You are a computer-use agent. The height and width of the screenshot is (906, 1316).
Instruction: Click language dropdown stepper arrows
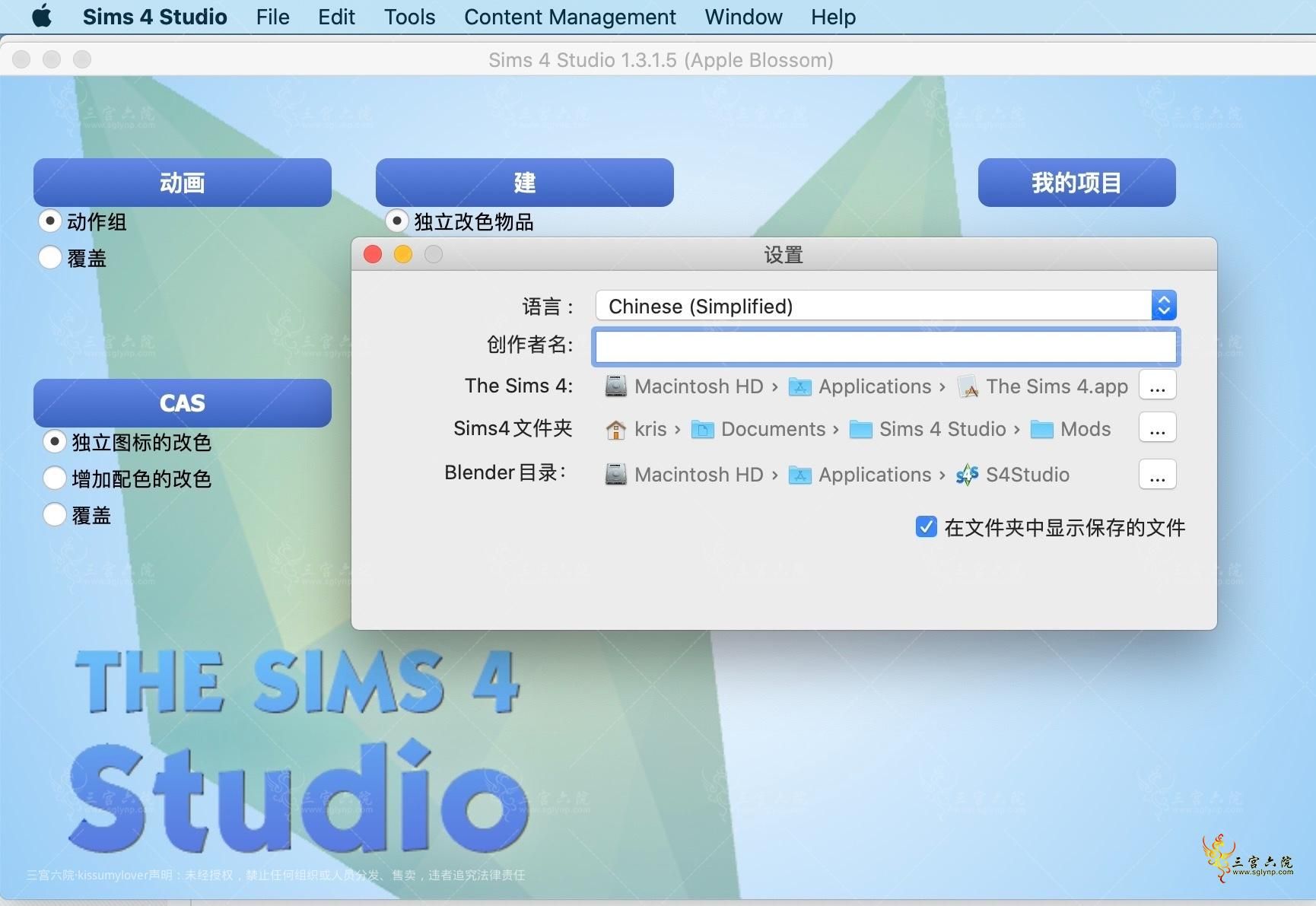point(1164,306)
